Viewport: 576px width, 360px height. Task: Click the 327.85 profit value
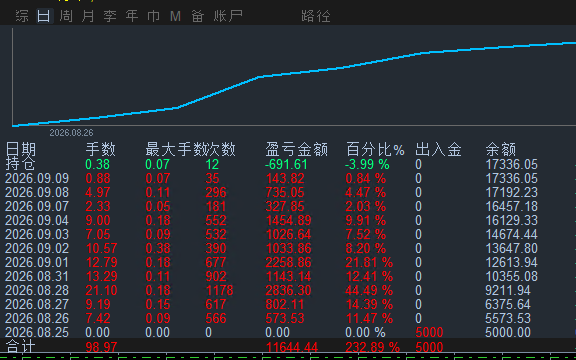(285, 206)
